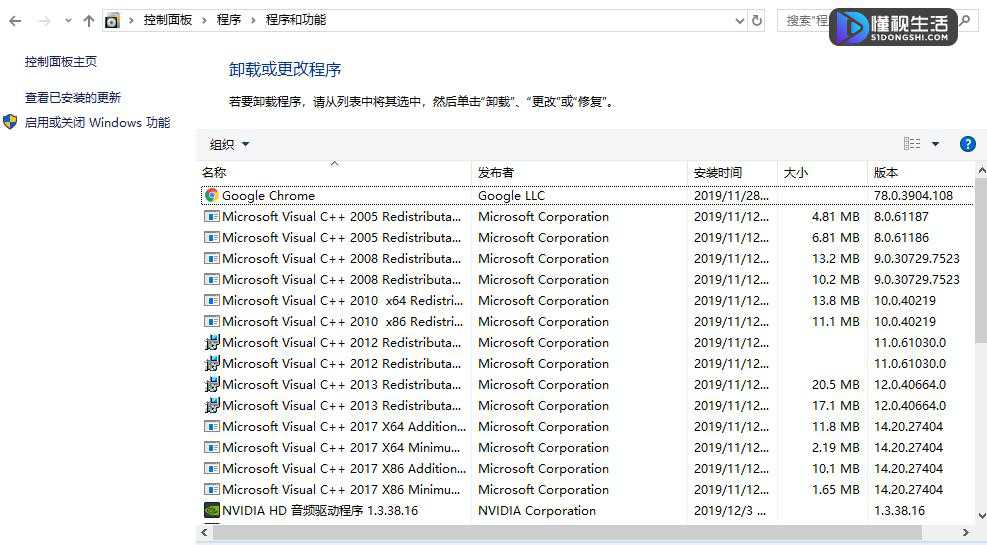Click NVIDIA Corporation publisher cell
The height and width of the screenshot is (545, 987).
(x=537, y=510)
